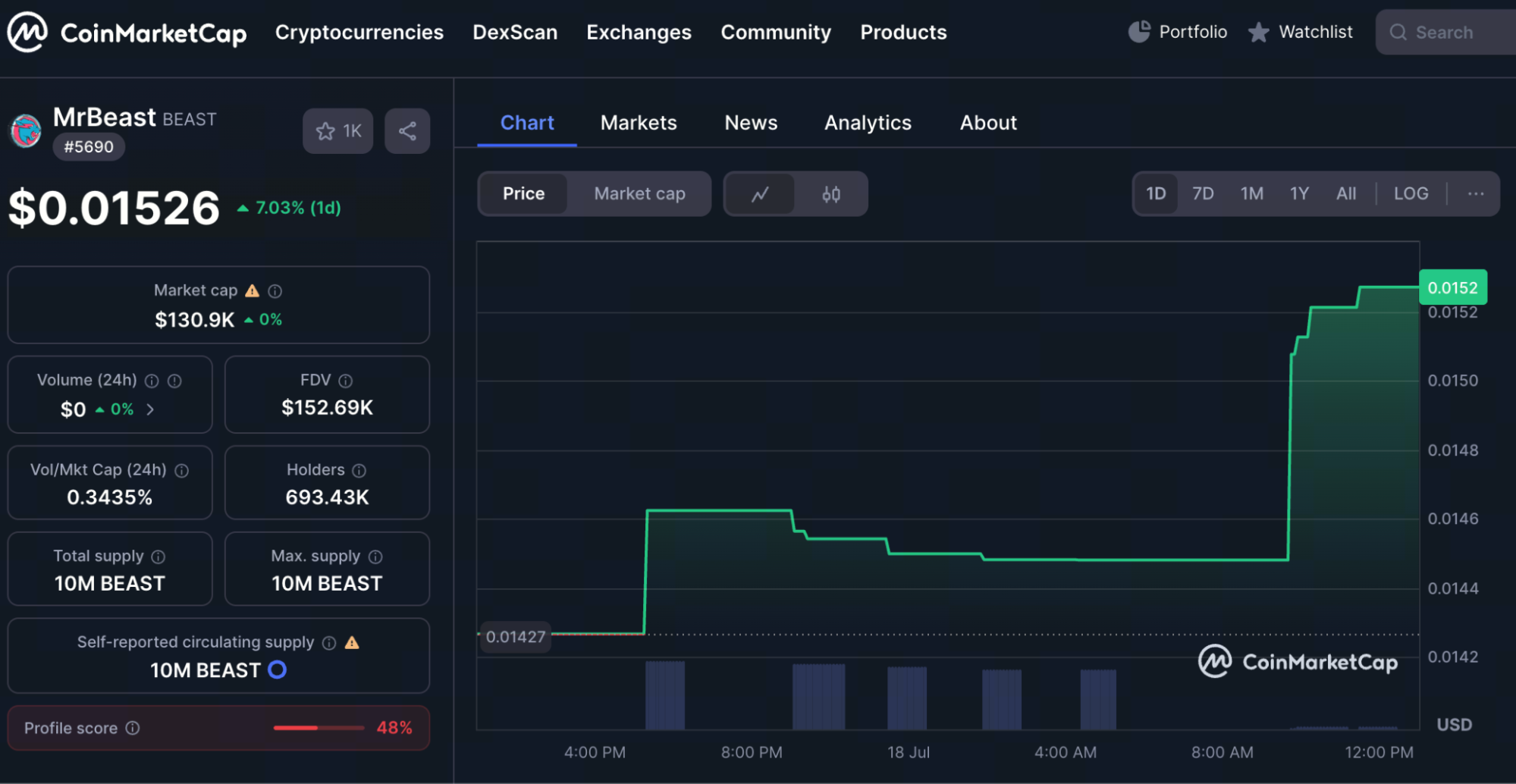Expand Volume (24h) details chevron
This screenshot has width=1516, height=784.
coord(150,409)
